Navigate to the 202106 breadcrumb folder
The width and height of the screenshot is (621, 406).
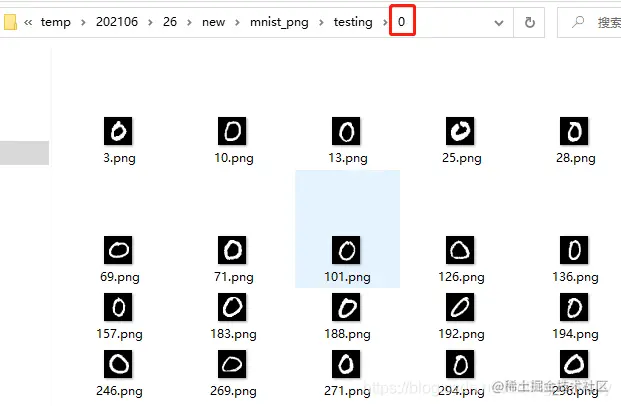pos(117,21)
